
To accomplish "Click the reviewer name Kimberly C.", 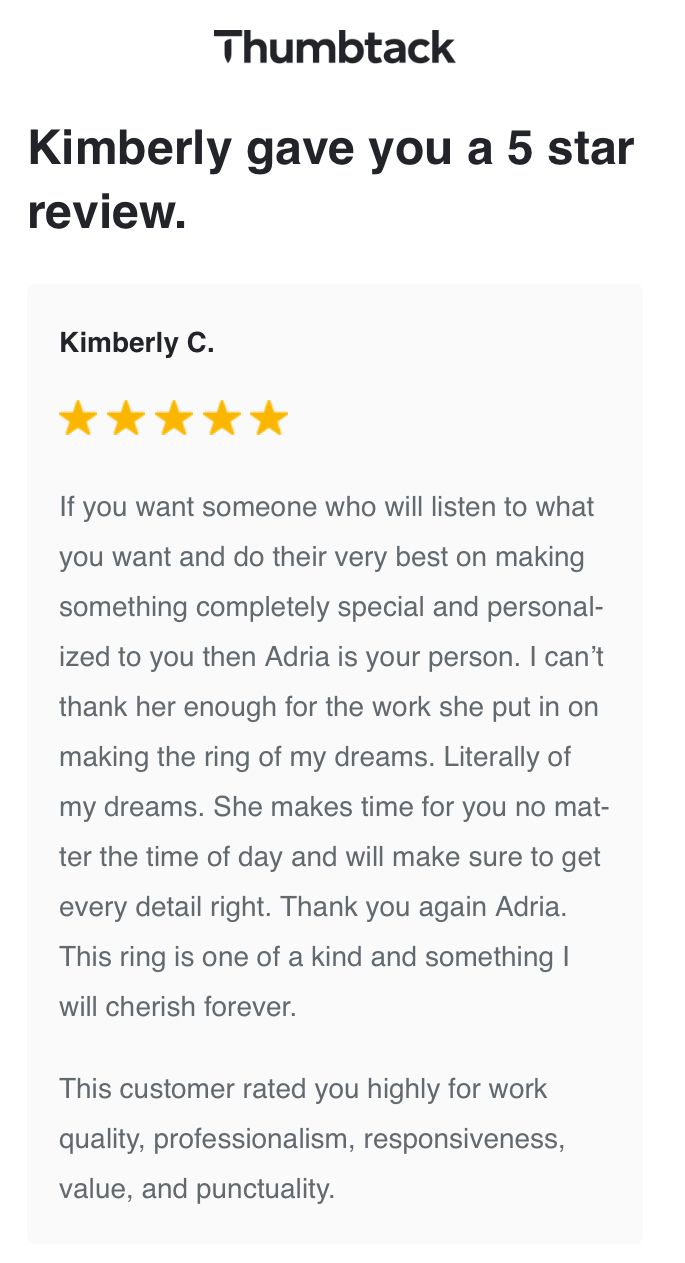I will point(137,343).
